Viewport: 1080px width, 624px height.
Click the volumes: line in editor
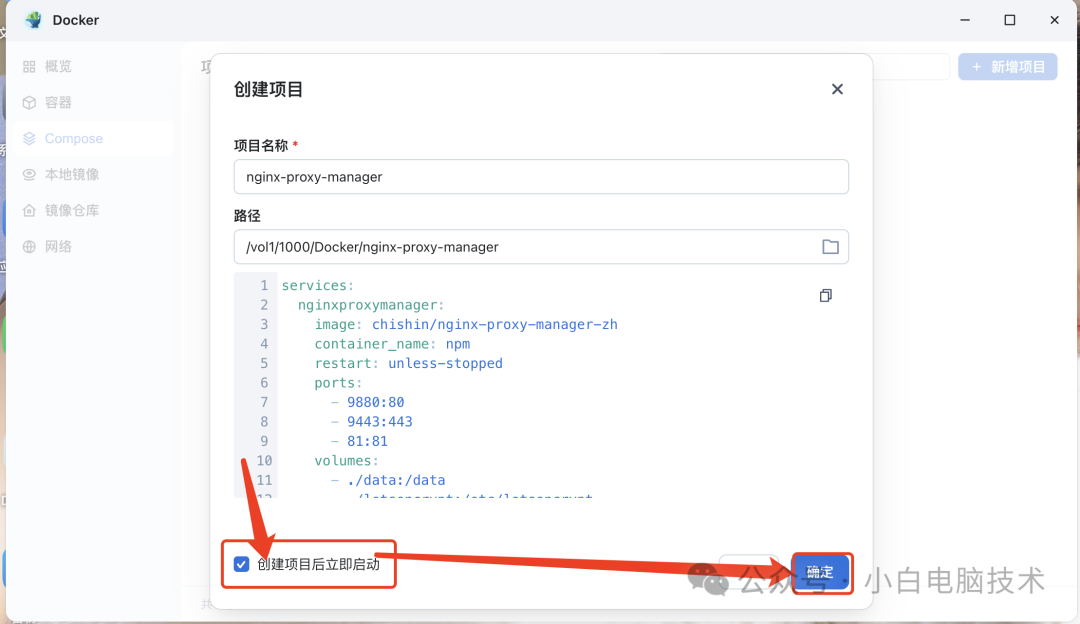coord(346,461)
